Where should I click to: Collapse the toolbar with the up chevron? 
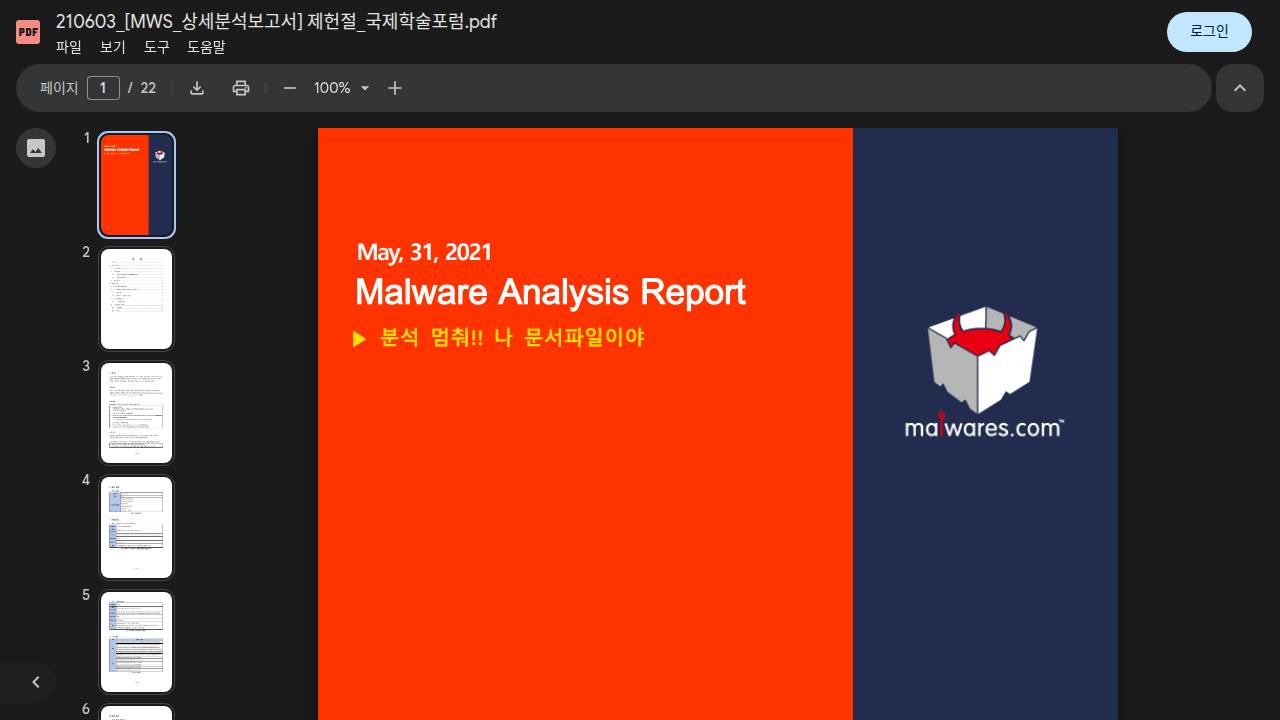click(x=1240, y=88)
